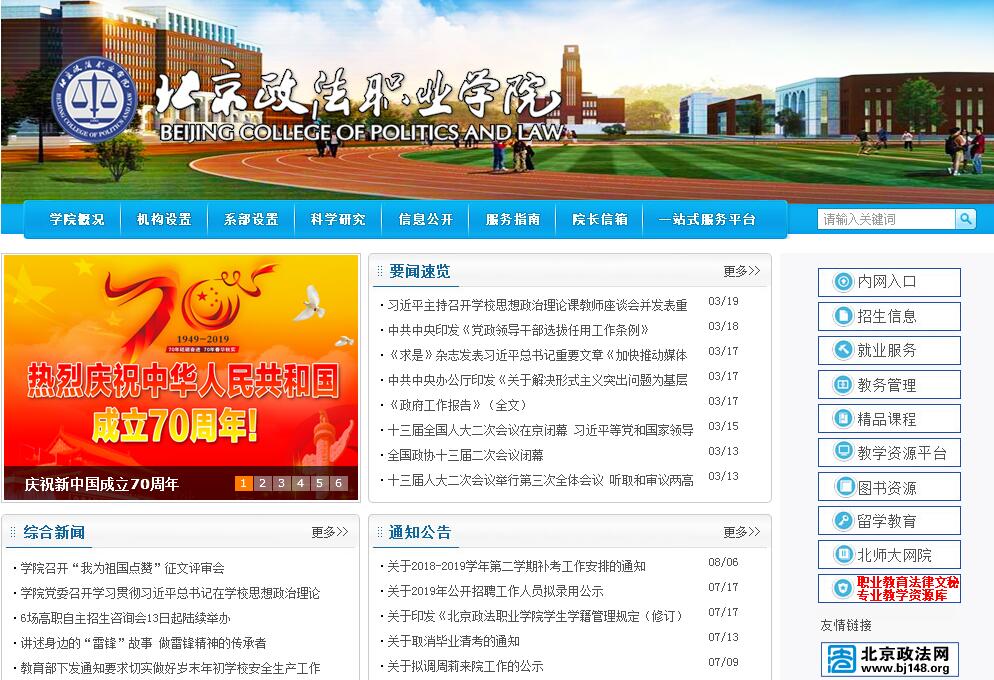
Task: Open 学院概况 menu
Action: [x=77, y=219]
